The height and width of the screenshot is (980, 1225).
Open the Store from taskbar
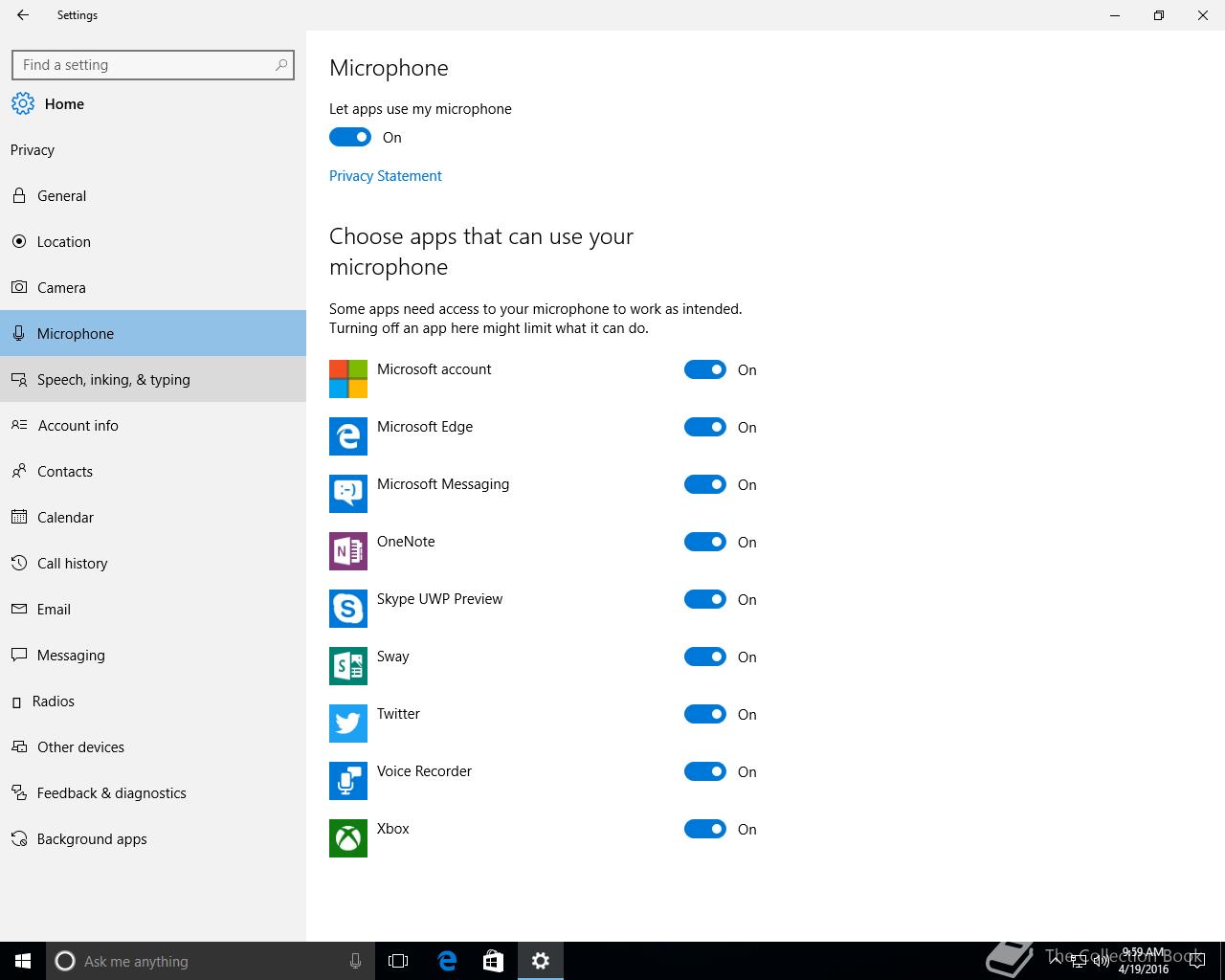click(493, 961)
